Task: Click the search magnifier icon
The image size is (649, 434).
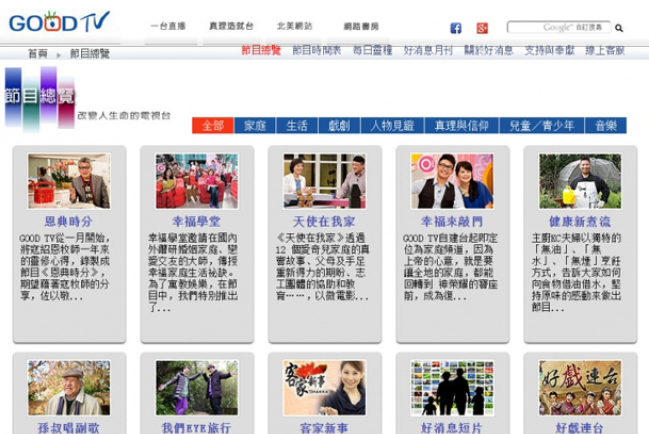Action: pyautogui.click(x=619, y=28)
